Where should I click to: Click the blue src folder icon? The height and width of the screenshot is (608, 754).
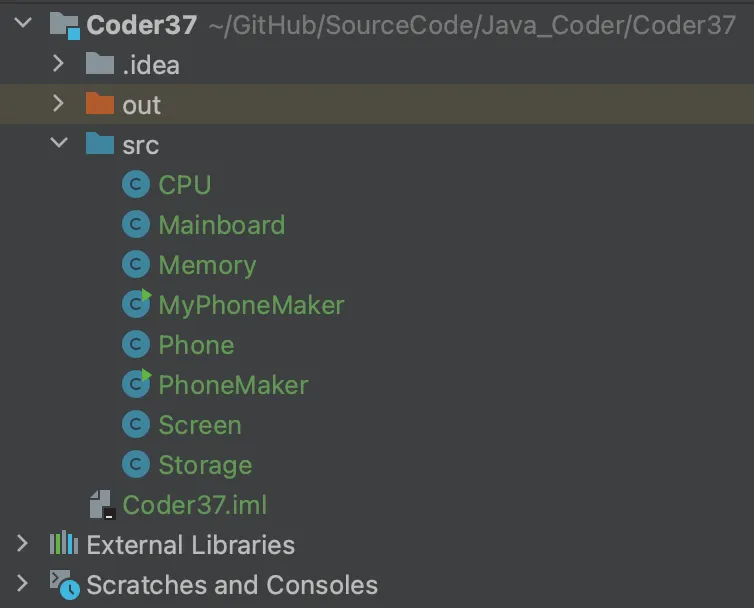click(100, 143)
